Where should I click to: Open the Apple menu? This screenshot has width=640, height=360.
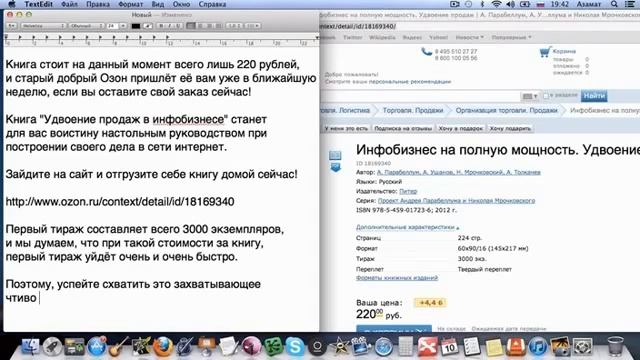pos(12,4)
